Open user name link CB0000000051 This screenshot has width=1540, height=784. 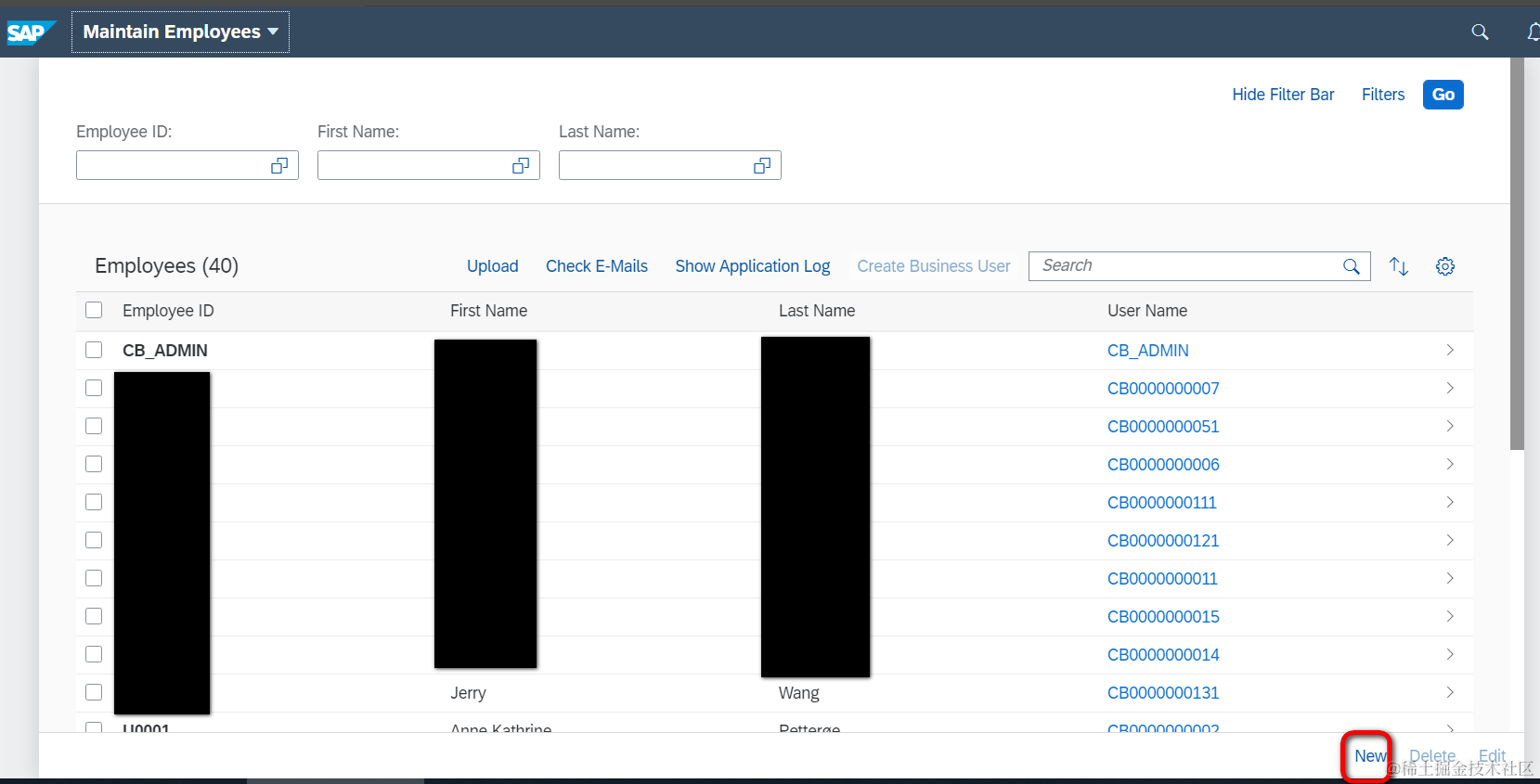pos(1163,427)
